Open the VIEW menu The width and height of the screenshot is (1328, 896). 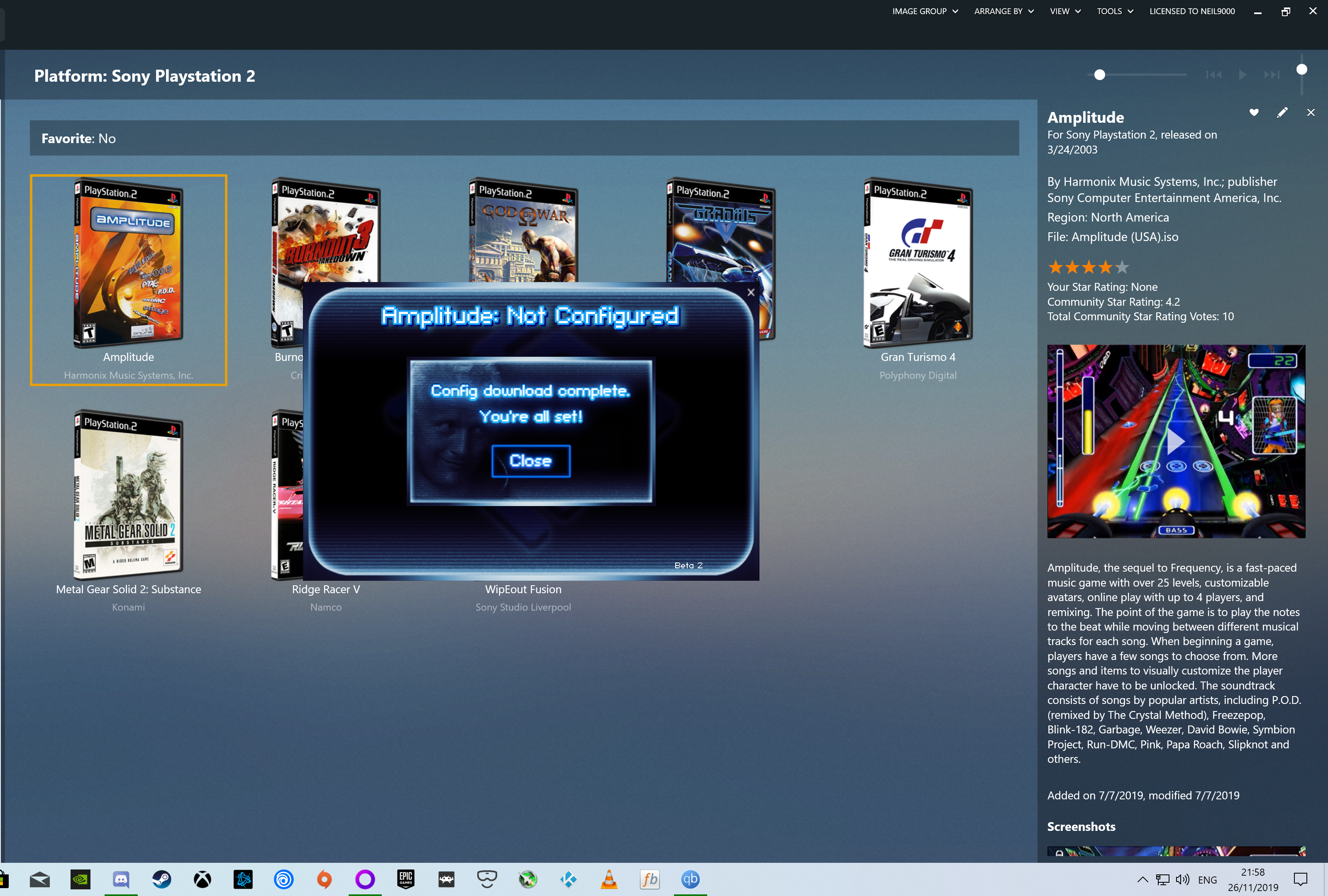(1065, 12)
